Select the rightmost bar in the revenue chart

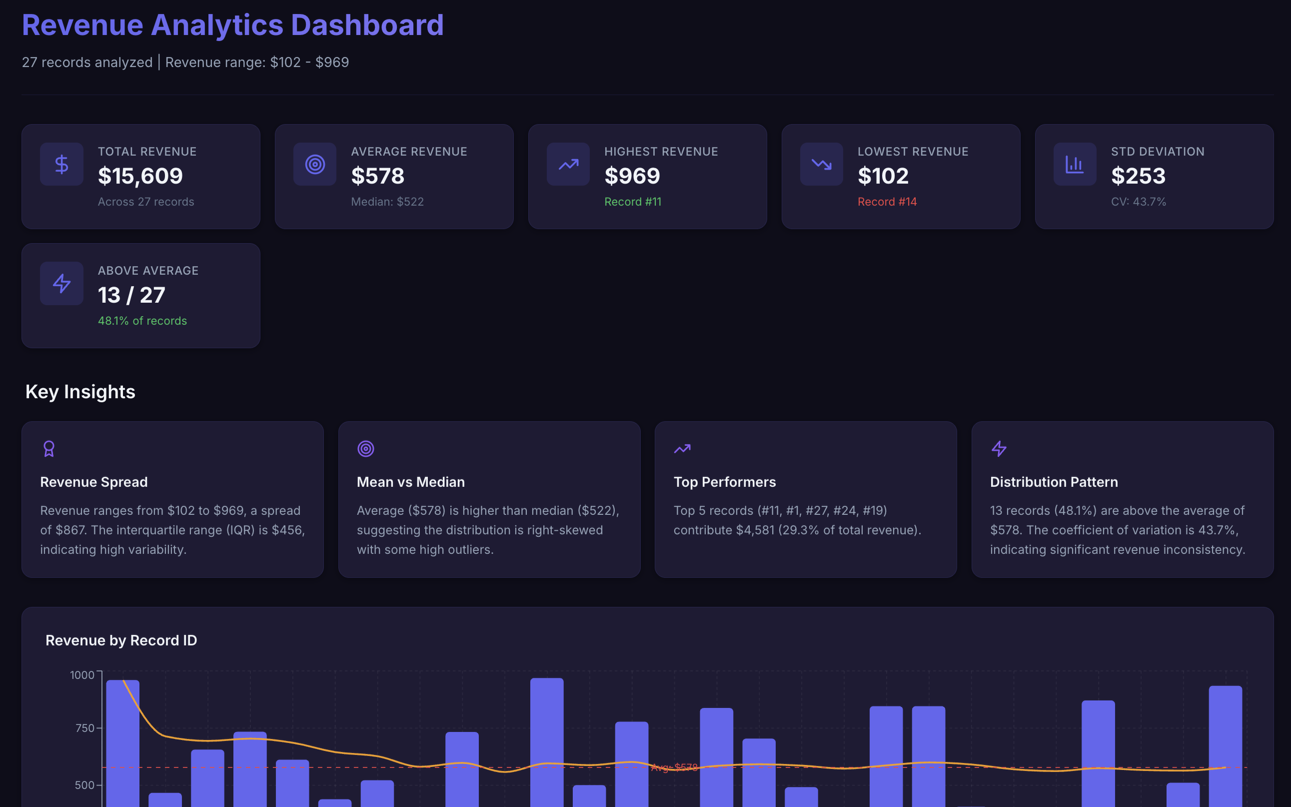(x=1225, y=745)
